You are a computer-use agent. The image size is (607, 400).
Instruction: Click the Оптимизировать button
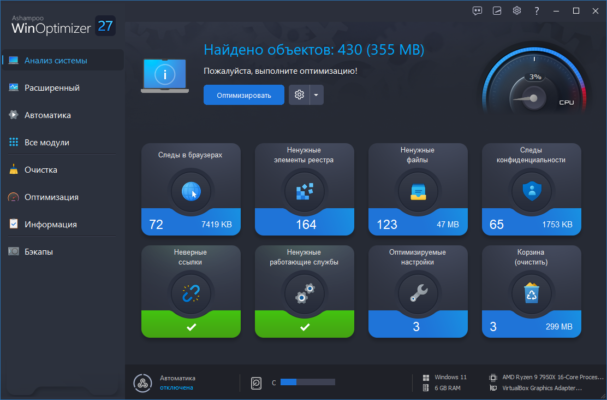244,95
